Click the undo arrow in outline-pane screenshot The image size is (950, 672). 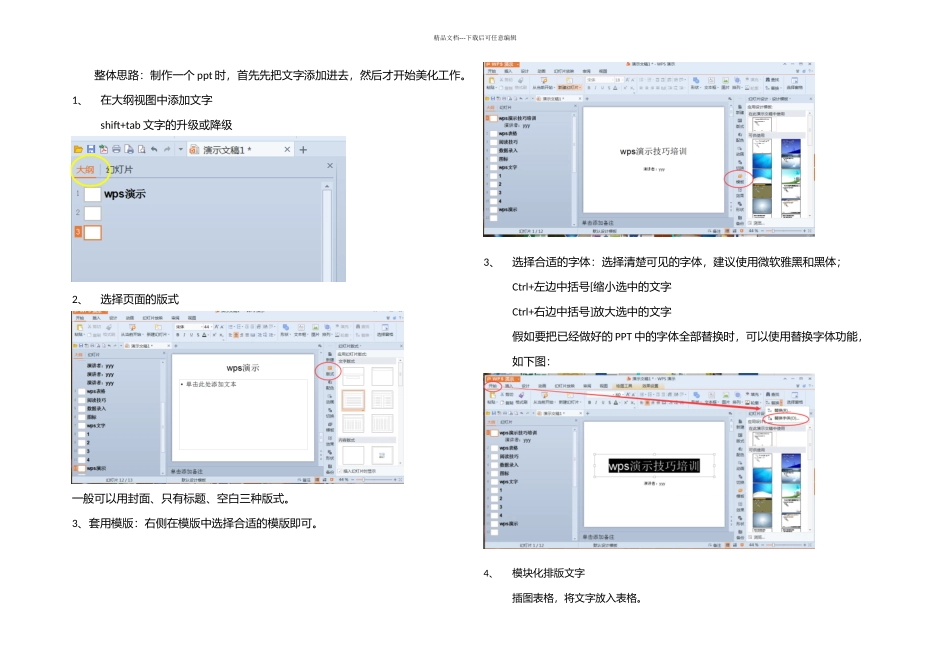pyautogui.click(x=154, y=149)
